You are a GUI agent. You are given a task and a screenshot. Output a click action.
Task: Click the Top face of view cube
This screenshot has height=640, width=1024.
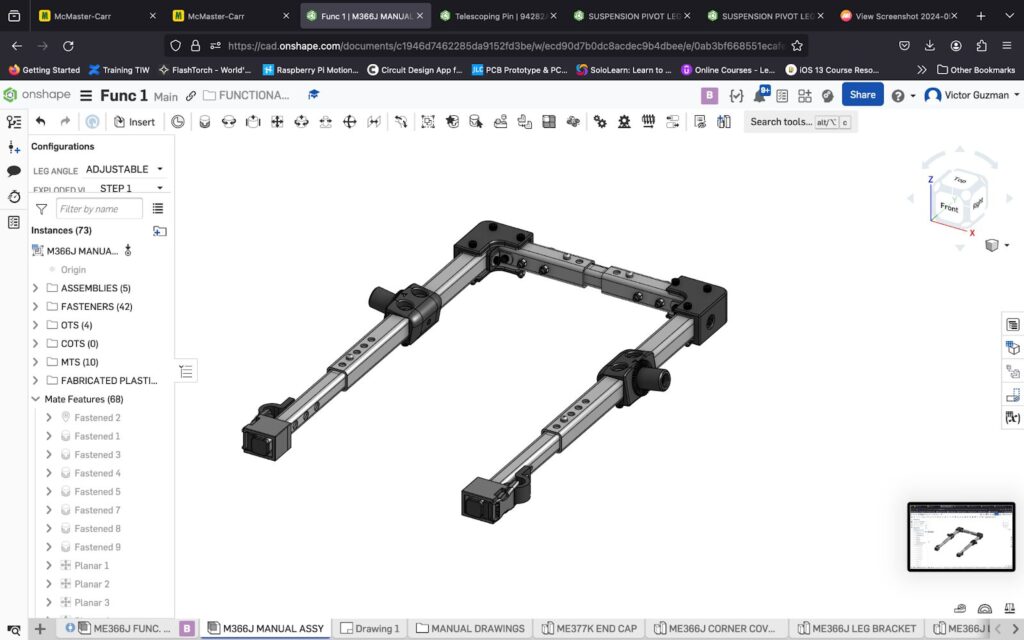click(x=959, y=180)
